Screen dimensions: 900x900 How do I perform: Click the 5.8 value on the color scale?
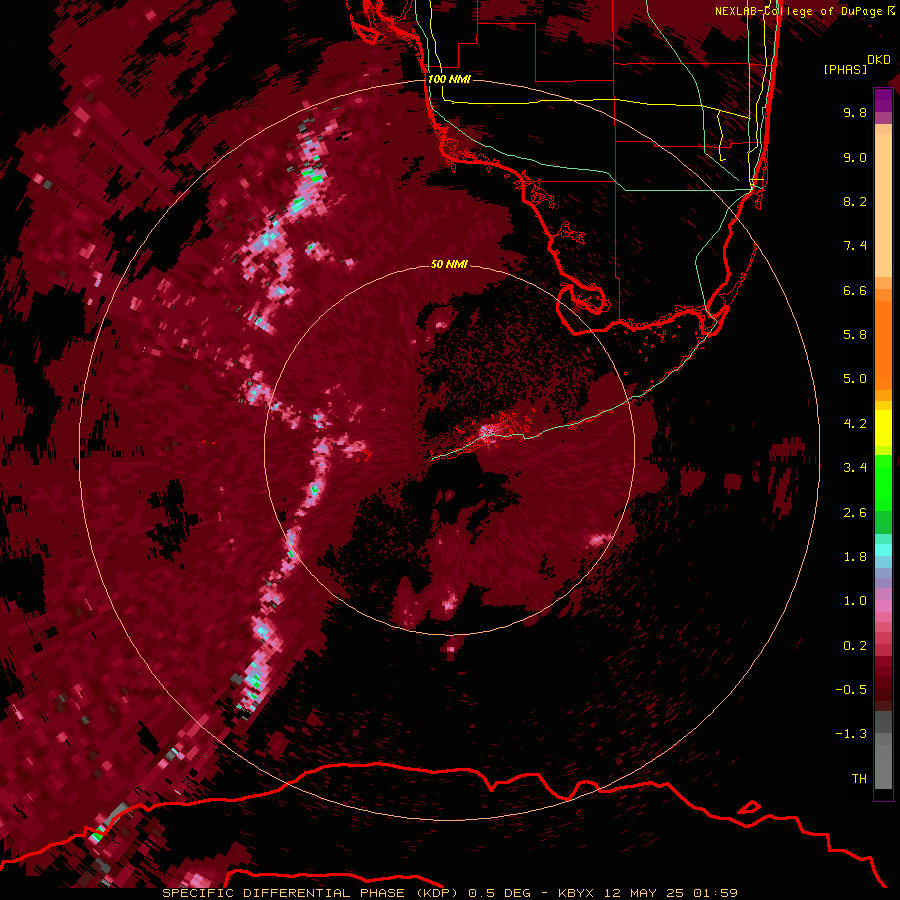point(855,335)
